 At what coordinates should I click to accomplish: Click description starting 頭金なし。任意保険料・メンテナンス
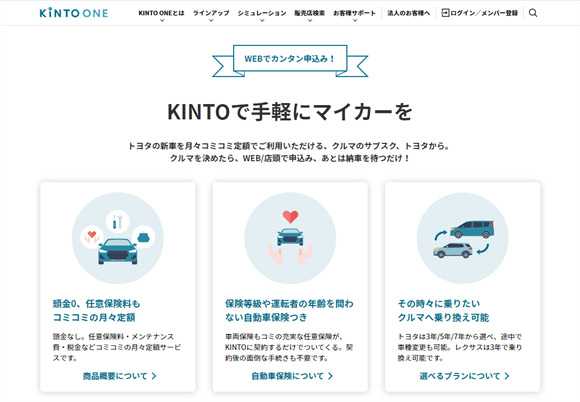117,347
